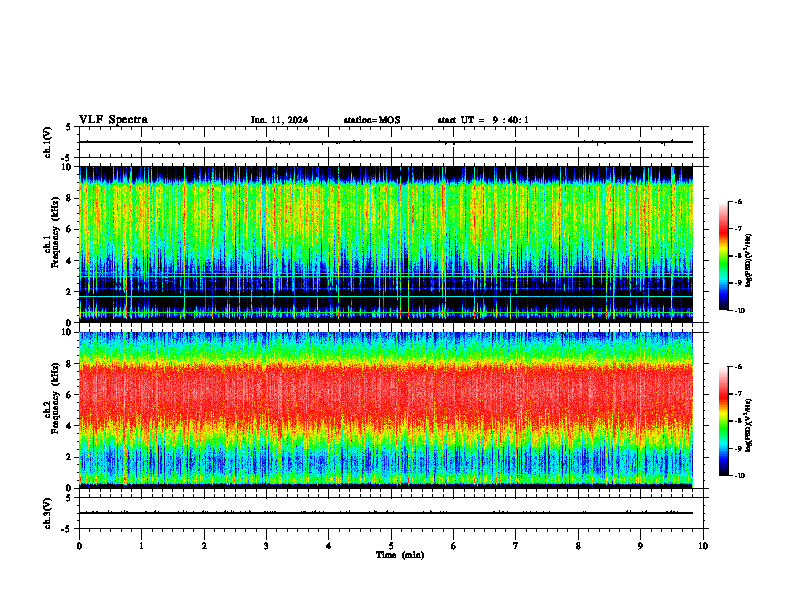Click the ch.2 spectrogram color scale bar
The image size is (792, 612).
(723, 421)
